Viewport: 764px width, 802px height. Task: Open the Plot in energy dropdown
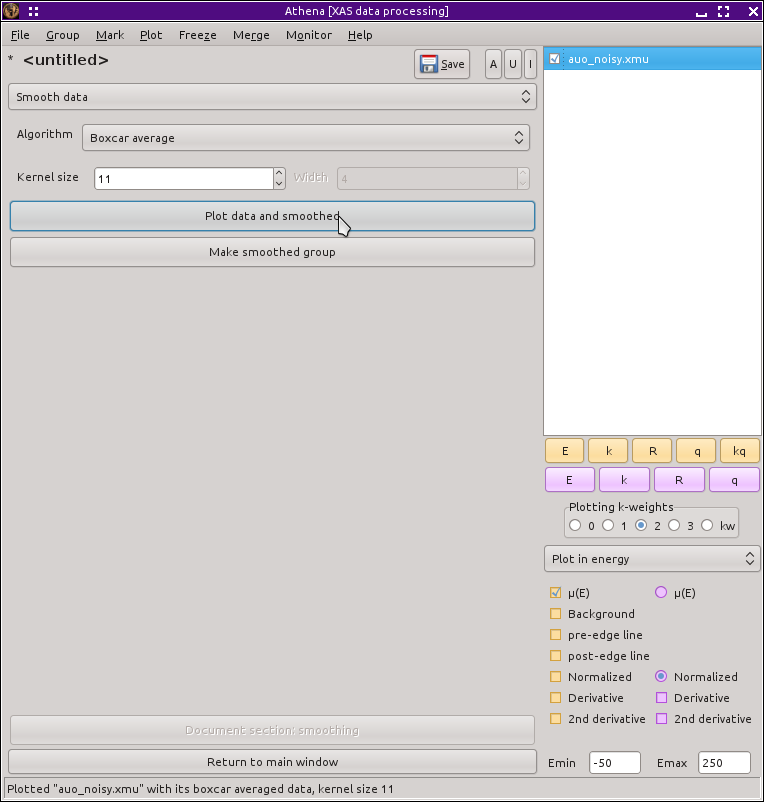coord(652,559)
